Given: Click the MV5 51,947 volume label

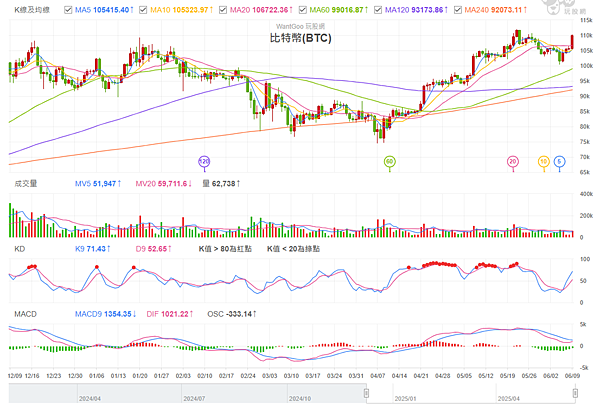Looking at the screenshot, I should (98, 184).
